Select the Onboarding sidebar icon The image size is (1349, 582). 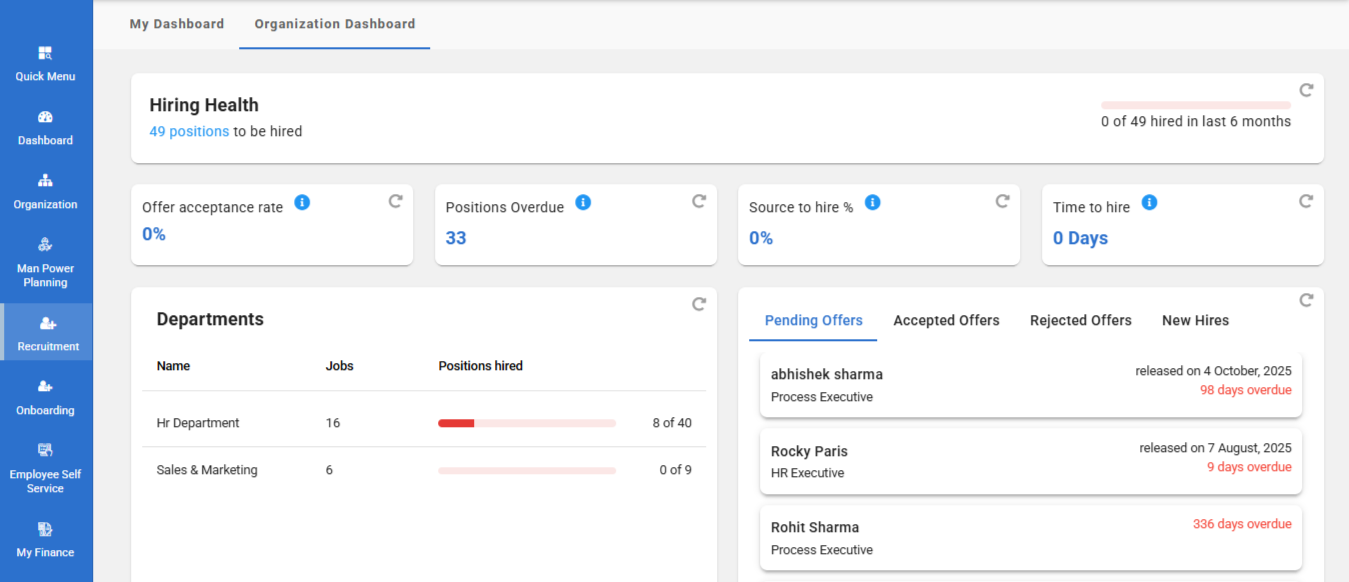pos(45,387)
